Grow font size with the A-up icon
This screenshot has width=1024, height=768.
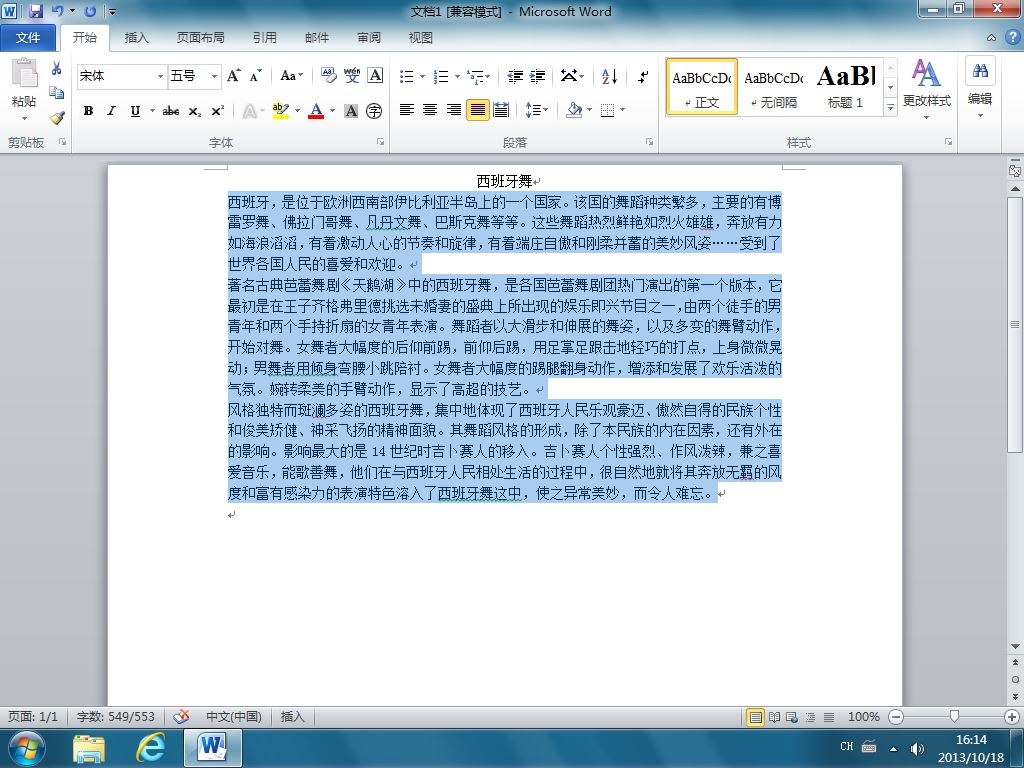click(234, 76)
